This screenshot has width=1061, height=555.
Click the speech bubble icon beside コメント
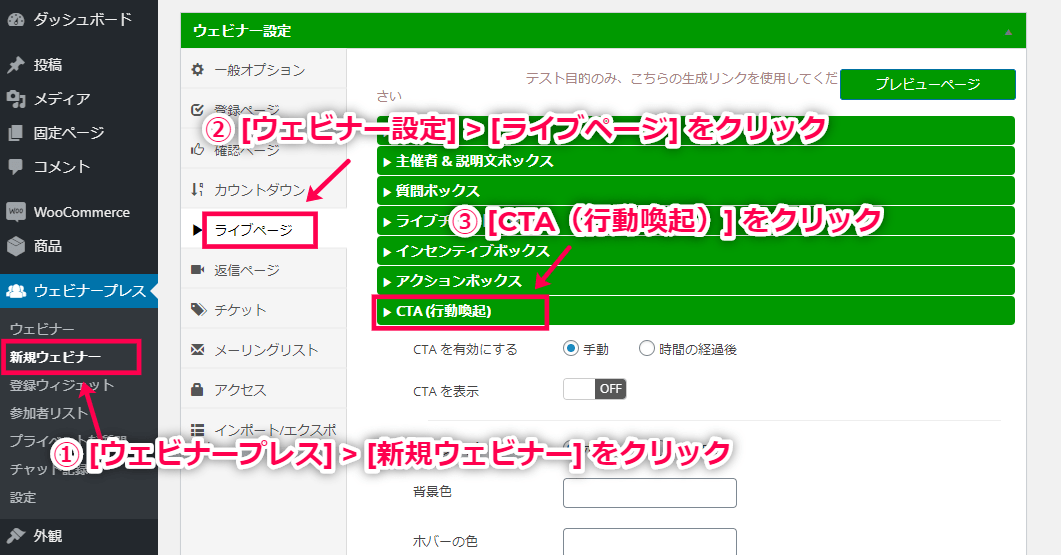(x=16, y=166)
